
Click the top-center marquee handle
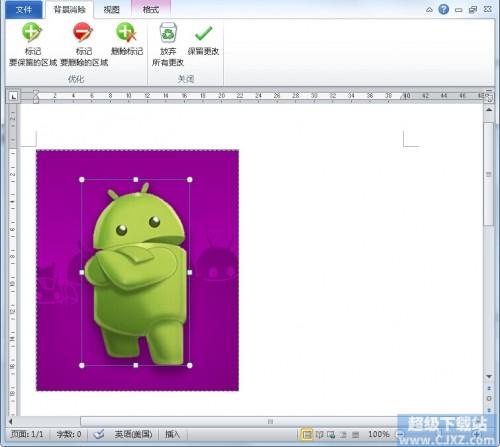(x=136, y=180)
